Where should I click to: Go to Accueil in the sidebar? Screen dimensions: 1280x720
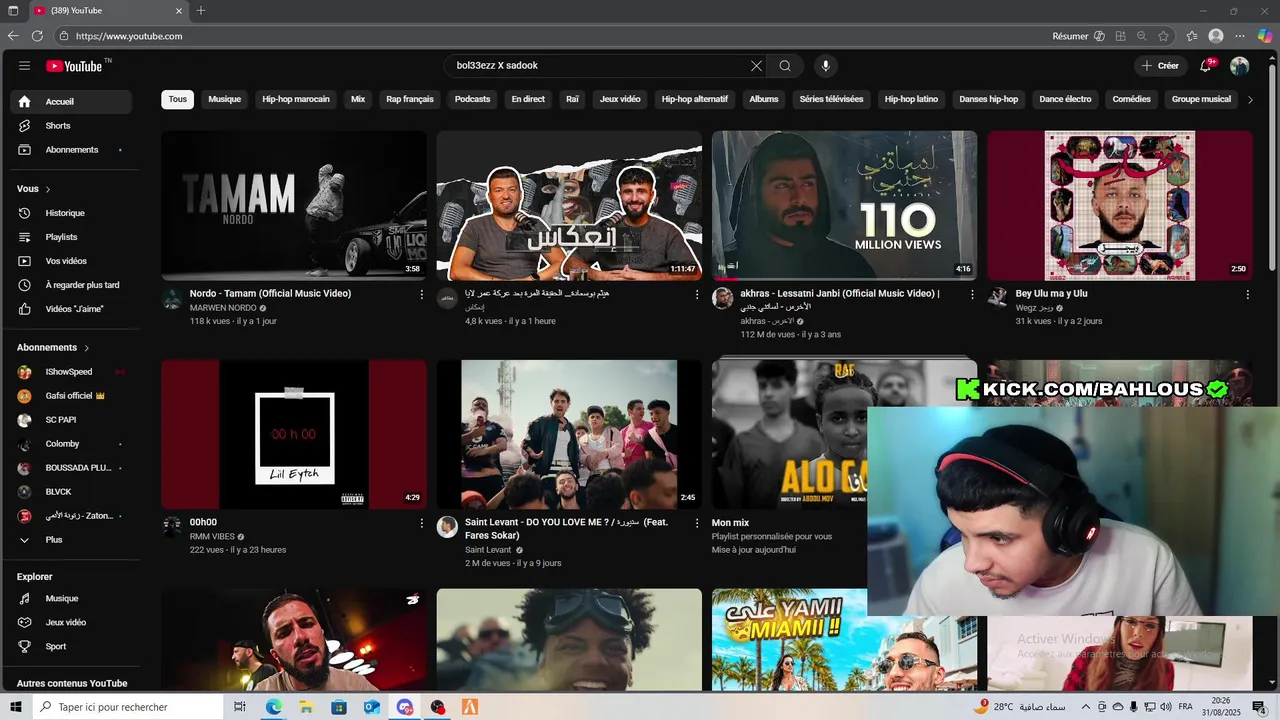(71, 102)
